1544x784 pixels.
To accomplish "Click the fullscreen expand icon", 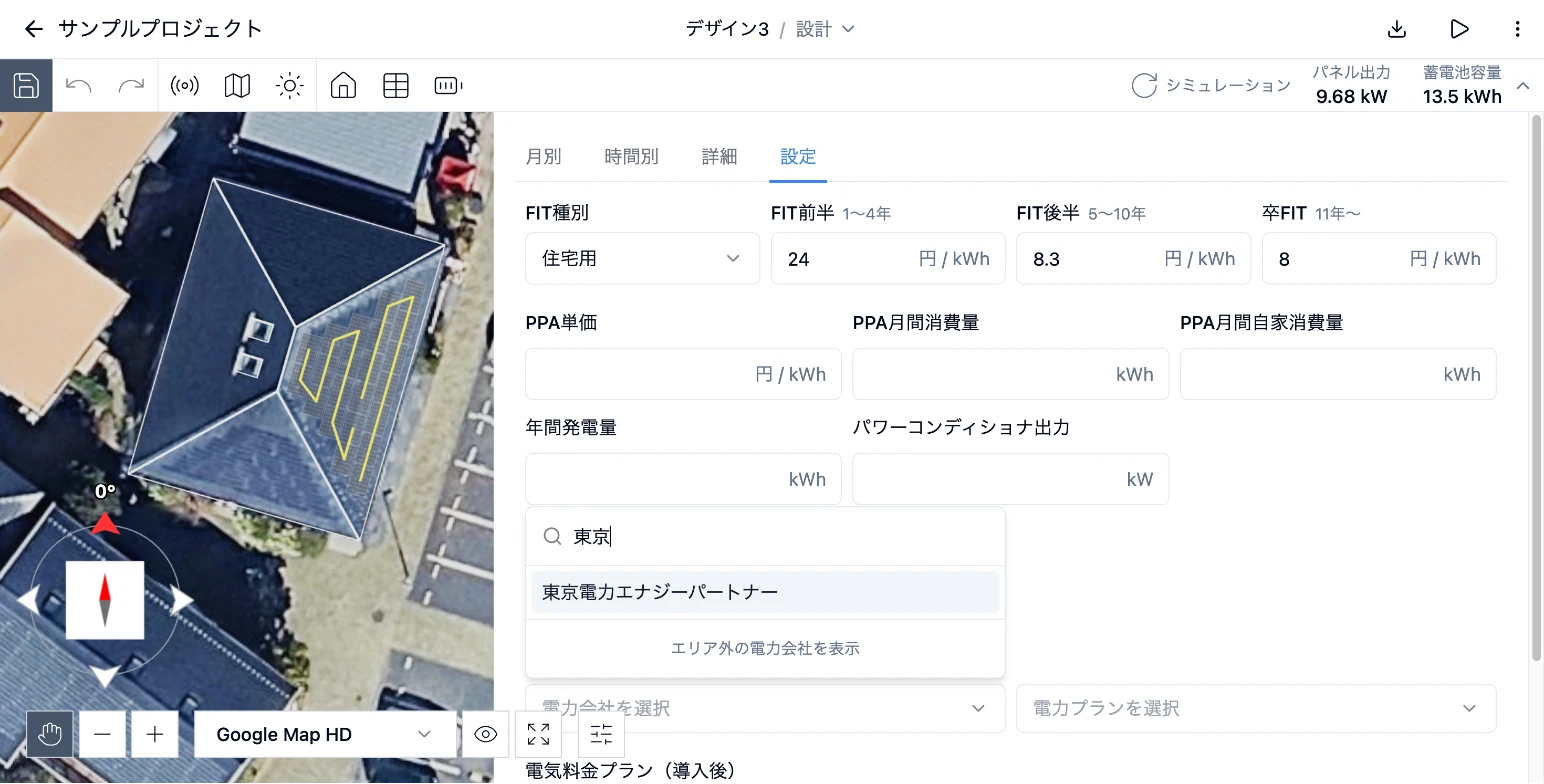I will (x=539, y=735).
